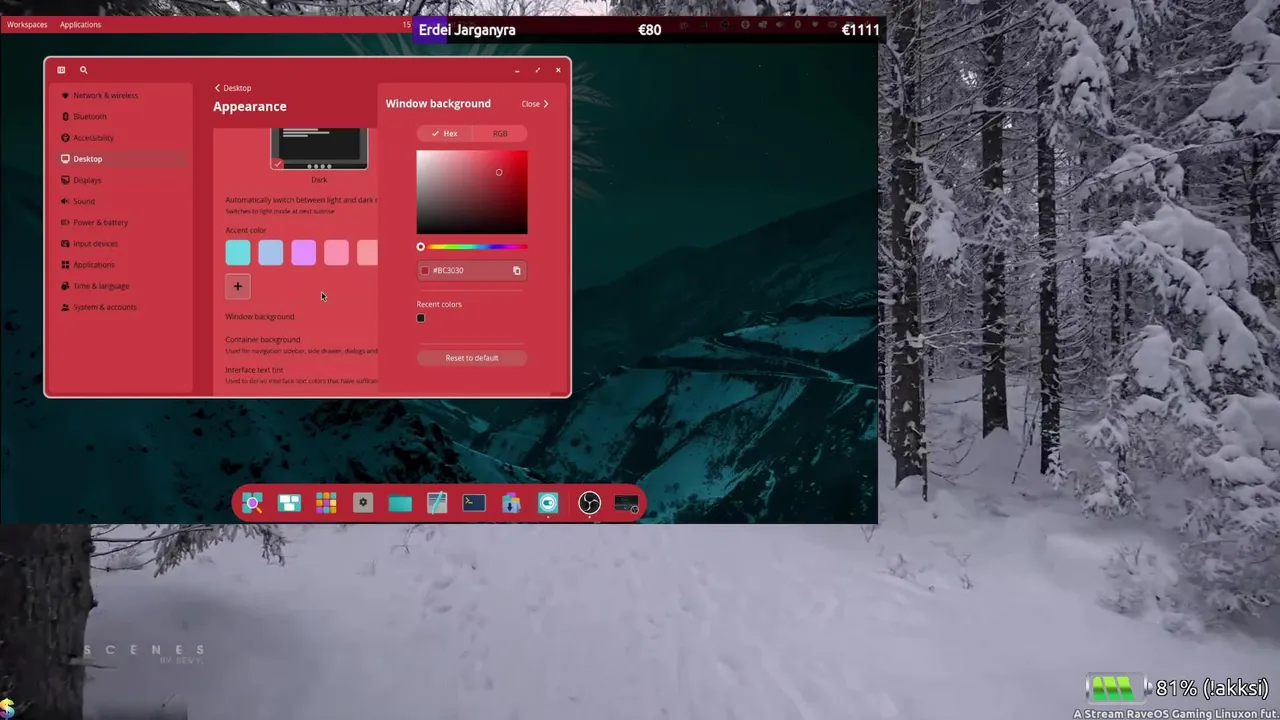The height and width of the screenshot is (720, 1280).
Task: Open the toggle-switch settings app dock icon
Action: pos(548,503)
